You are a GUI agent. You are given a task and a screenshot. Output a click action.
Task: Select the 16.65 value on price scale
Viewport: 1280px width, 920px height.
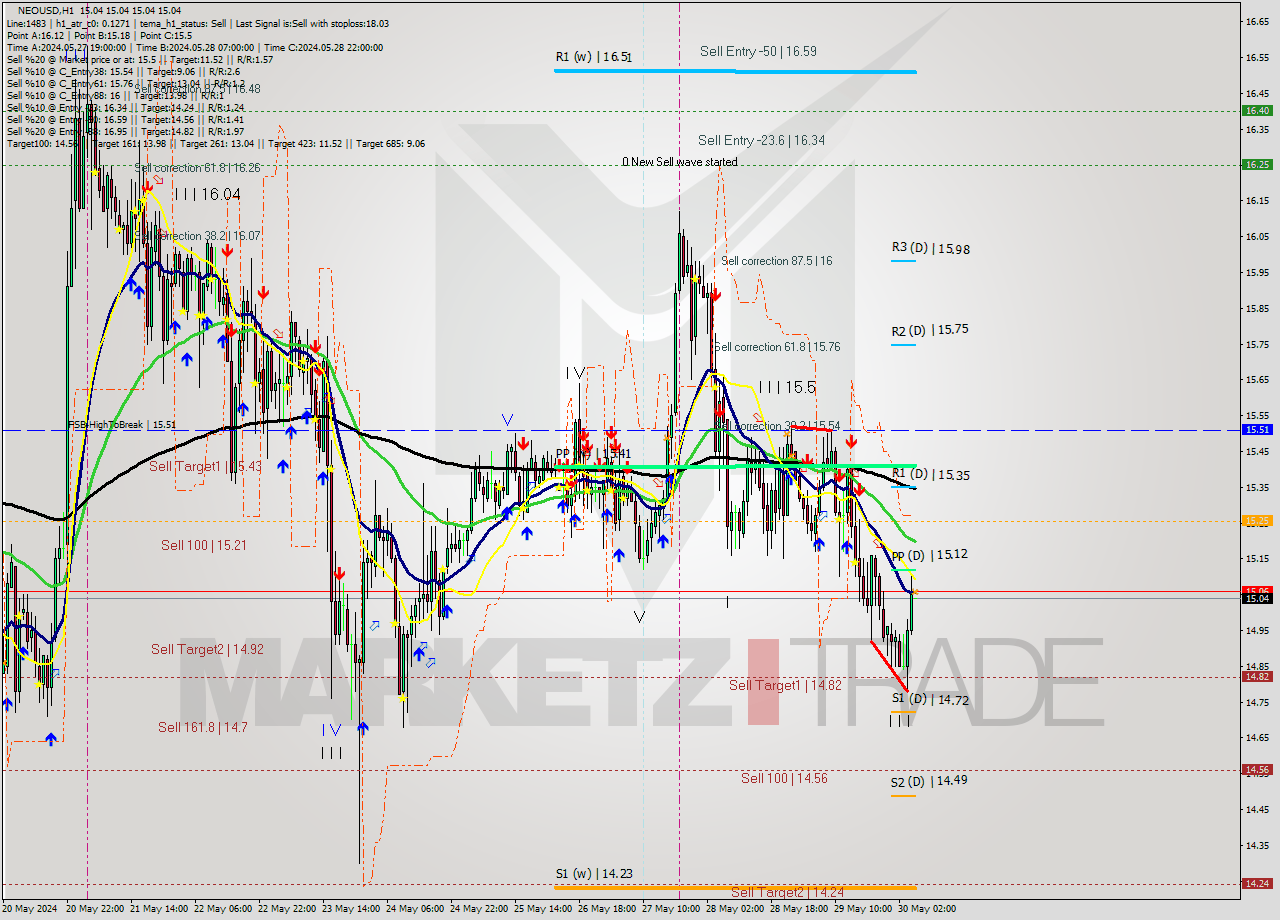point(1256,21)
